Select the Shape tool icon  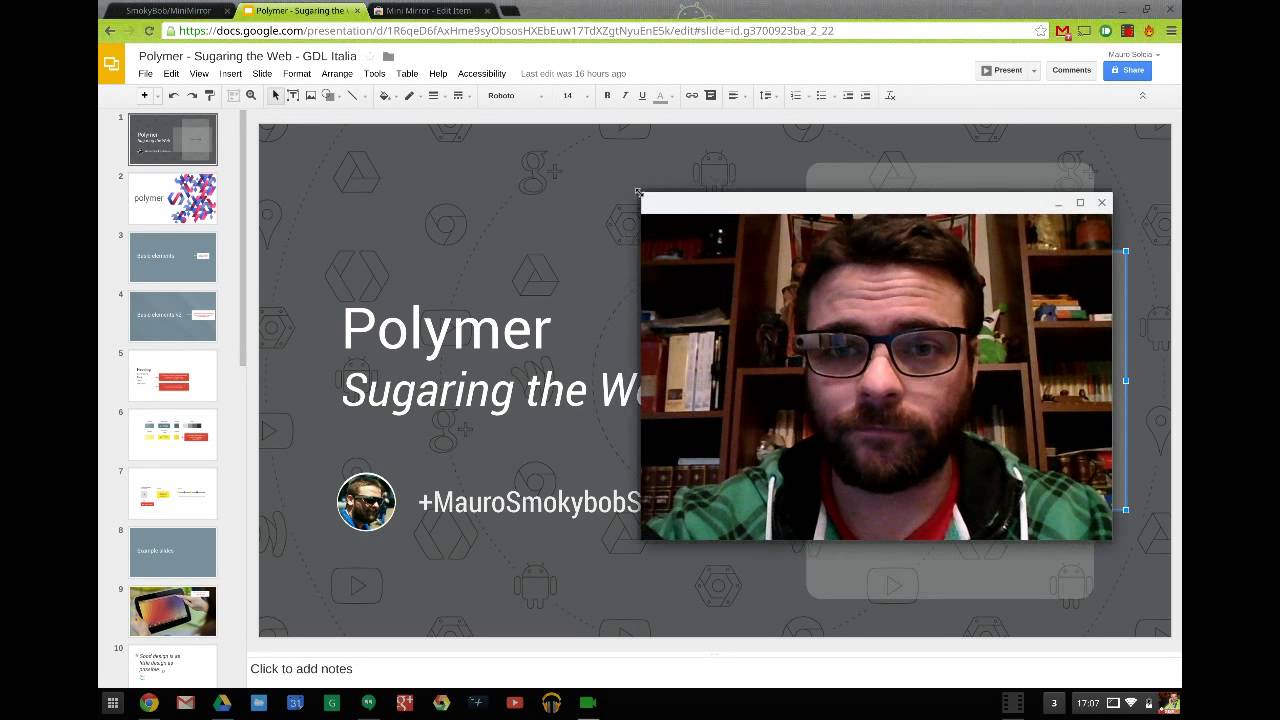329,96
